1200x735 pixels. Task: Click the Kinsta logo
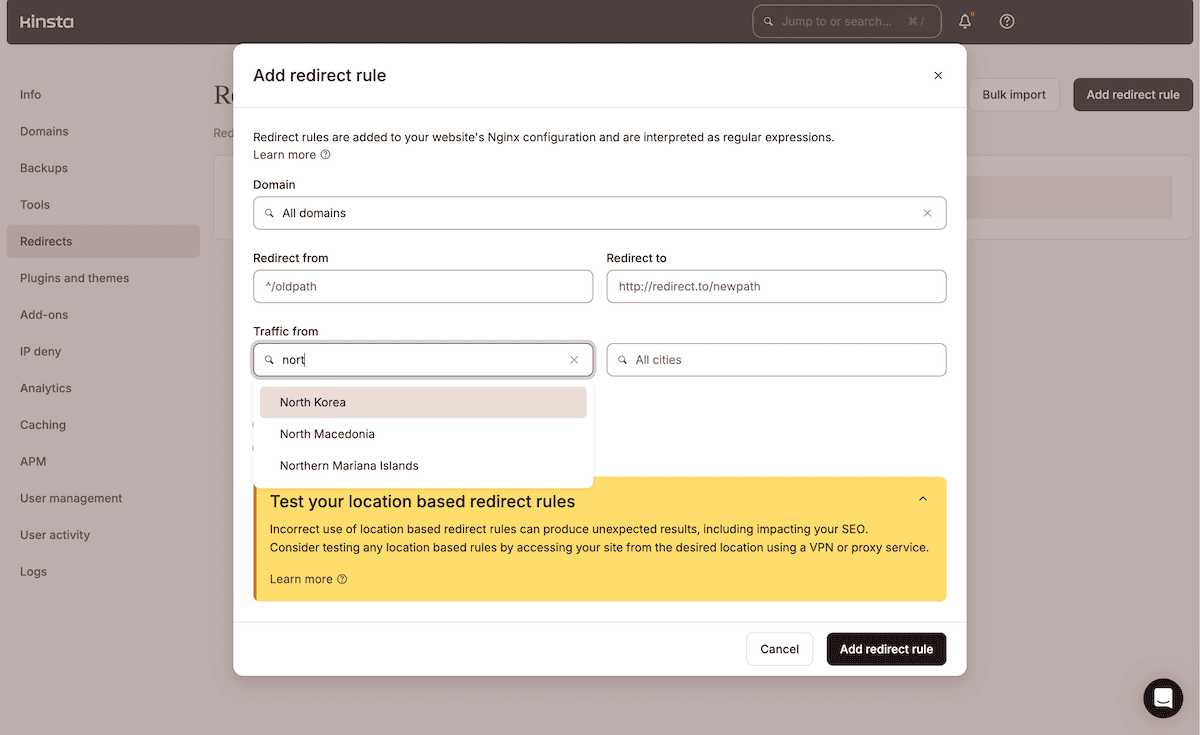pos(46,21)
